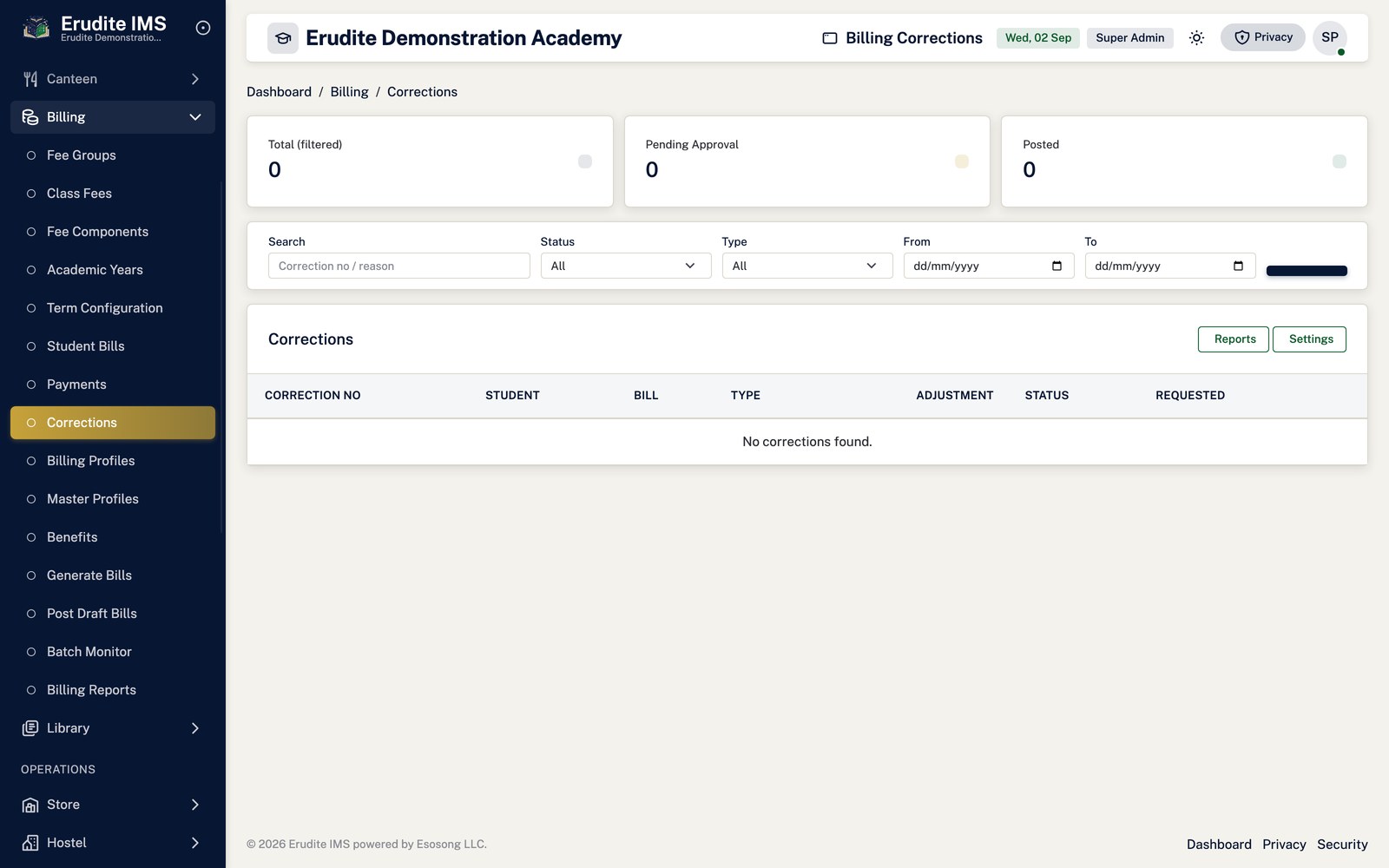Open Batch Monitor menu item
The width and height of the screenshot is (1389, 868).
(x=113, y=652)
